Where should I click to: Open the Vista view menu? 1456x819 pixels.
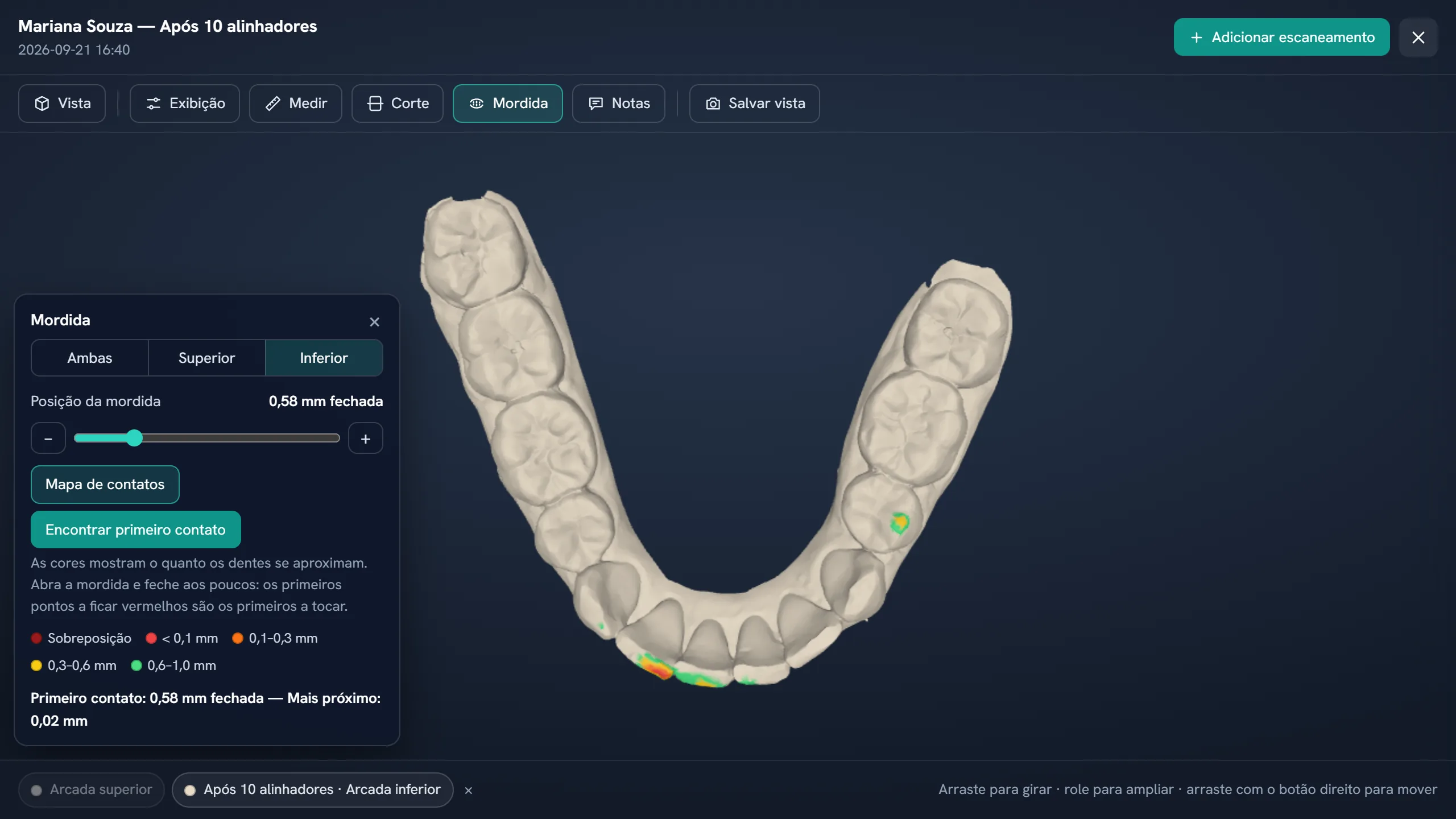tap(62, 104)
